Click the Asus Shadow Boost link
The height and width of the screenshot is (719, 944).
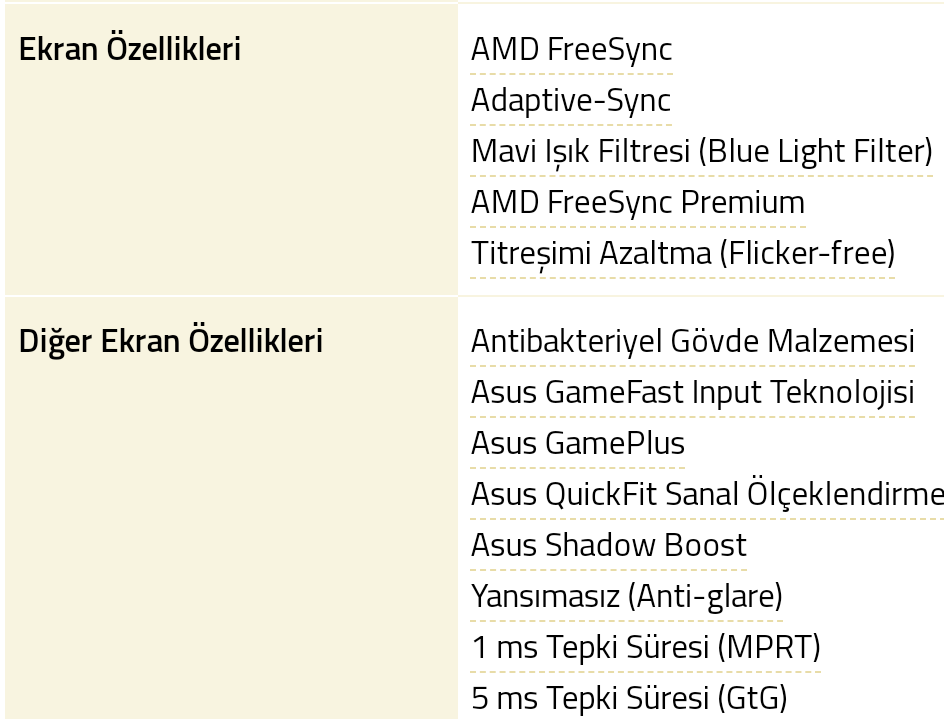tap(609, 545)
